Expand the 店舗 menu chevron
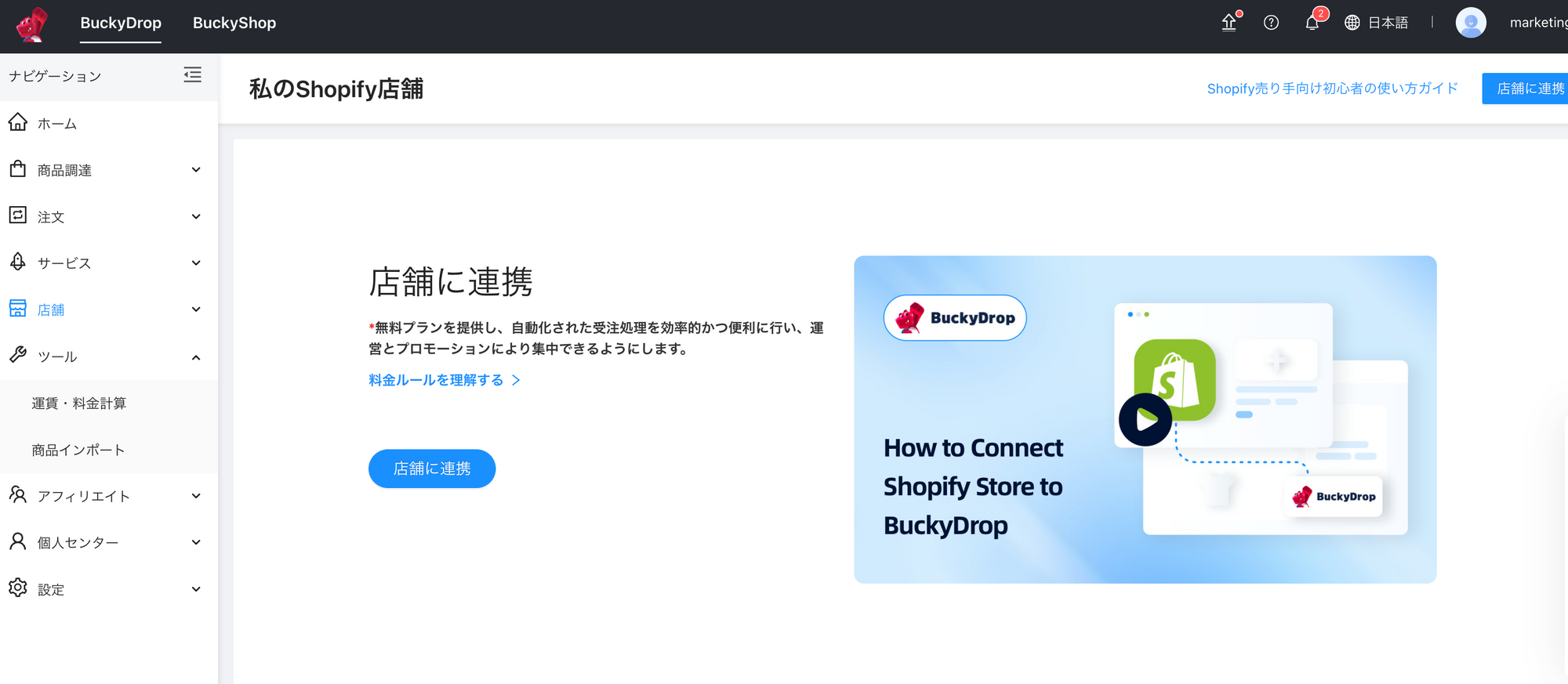This screenshot has height=684, width=1568. (196, 309)
